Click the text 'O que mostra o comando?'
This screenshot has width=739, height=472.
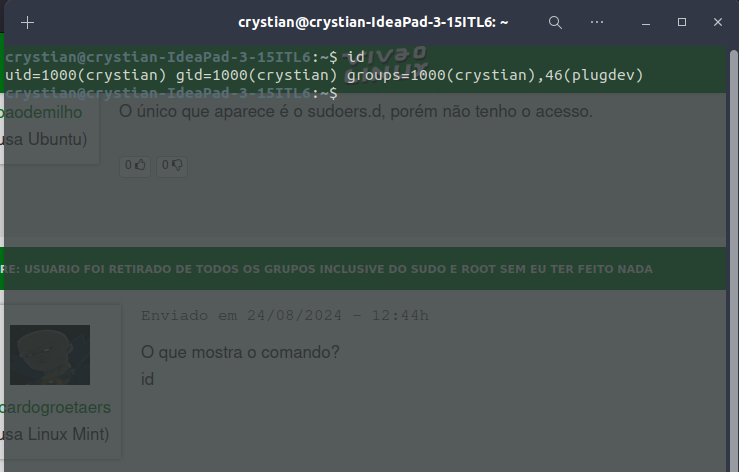(240, 352)
